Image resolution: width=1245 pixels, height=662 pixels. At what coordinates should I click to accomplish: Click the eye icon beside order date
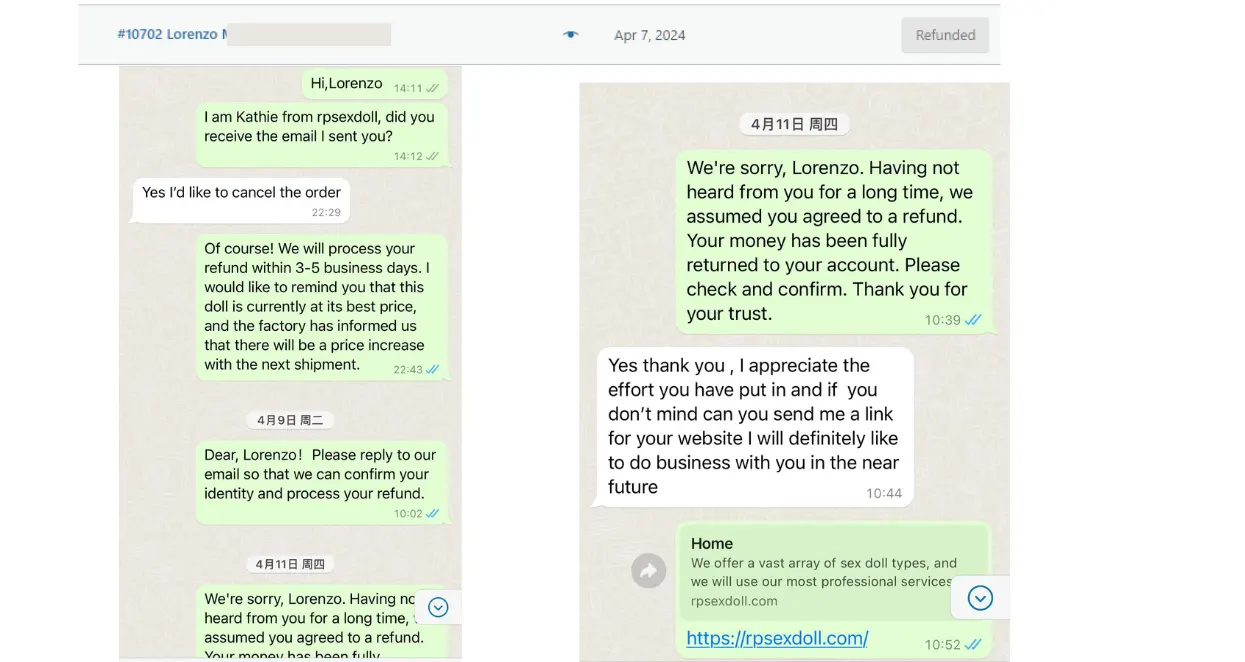[570, 35]
